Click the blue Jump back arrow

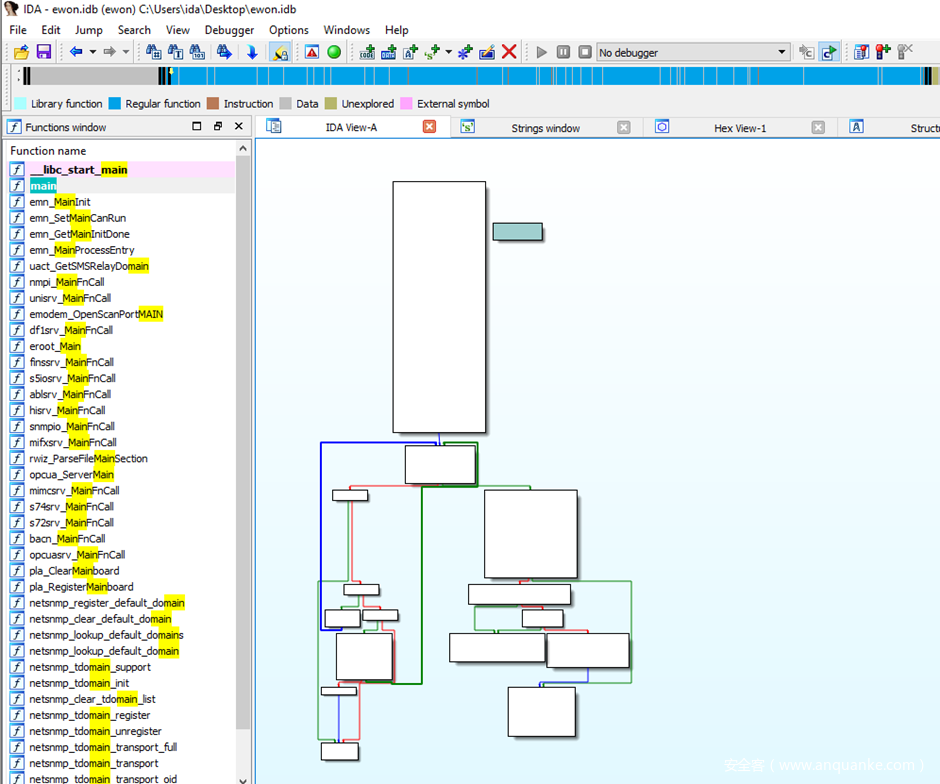76,52
